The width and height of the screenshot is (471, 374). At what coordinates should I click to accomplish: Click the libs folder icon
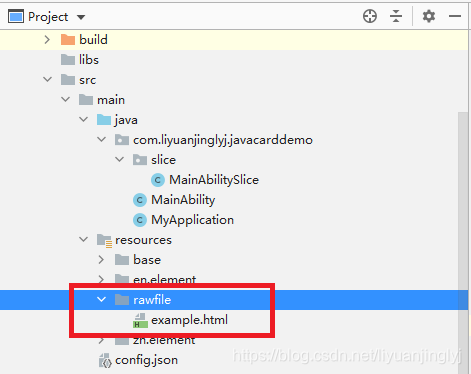pos(68,60)
